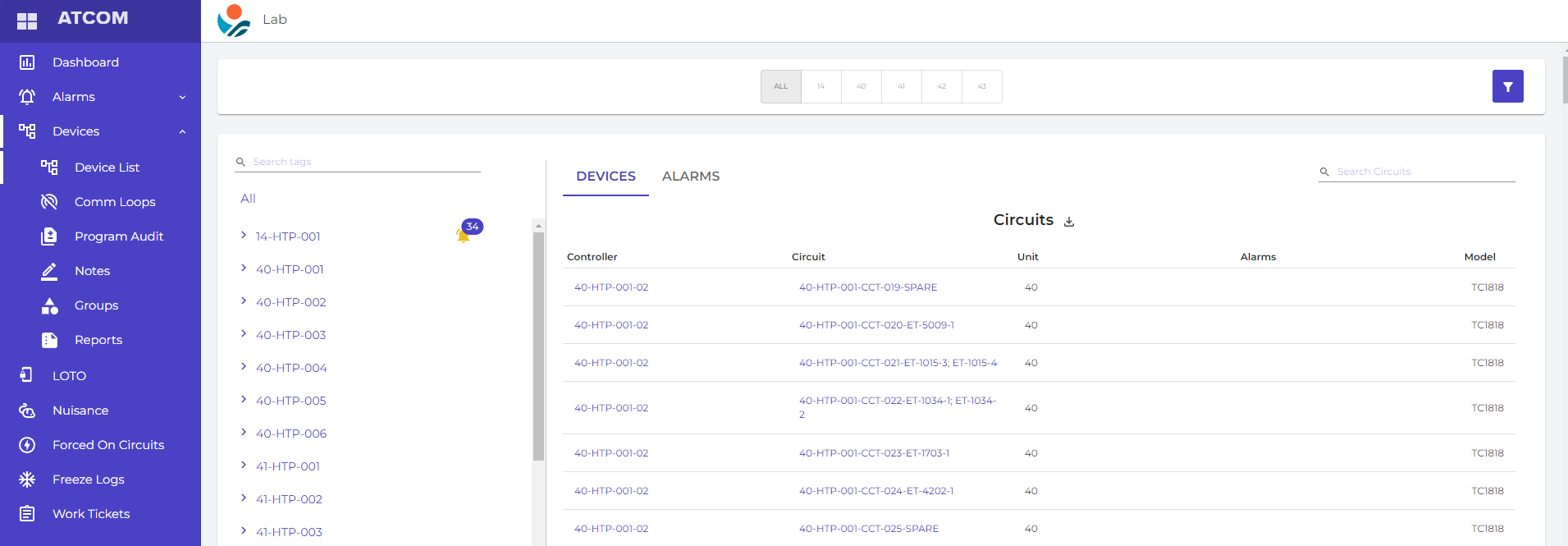
Task: Click the All tags link
Action: pyautogui.click(x=248, y=199)
